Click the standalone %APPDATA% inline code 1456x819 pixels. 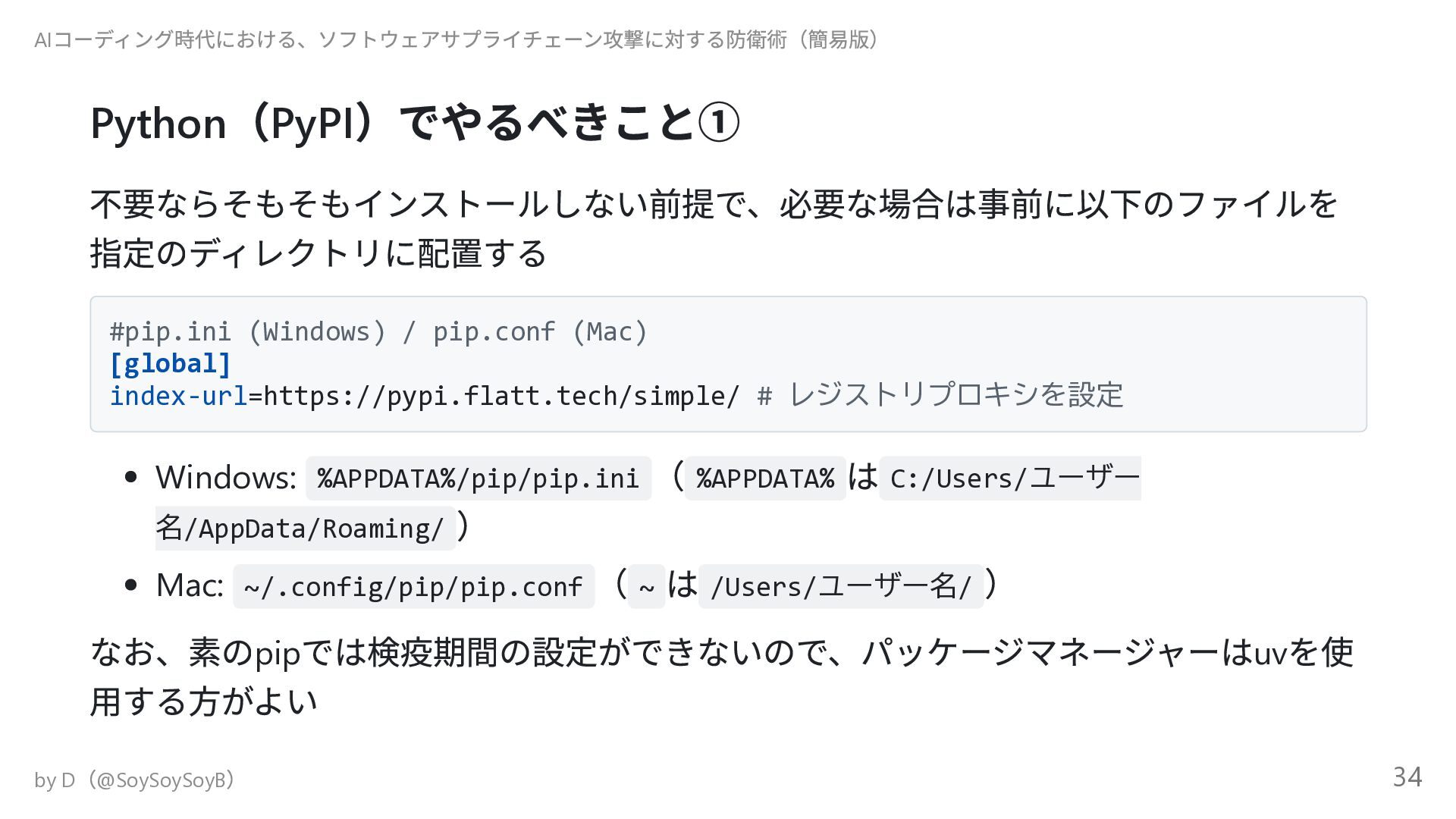pos(765,479)
